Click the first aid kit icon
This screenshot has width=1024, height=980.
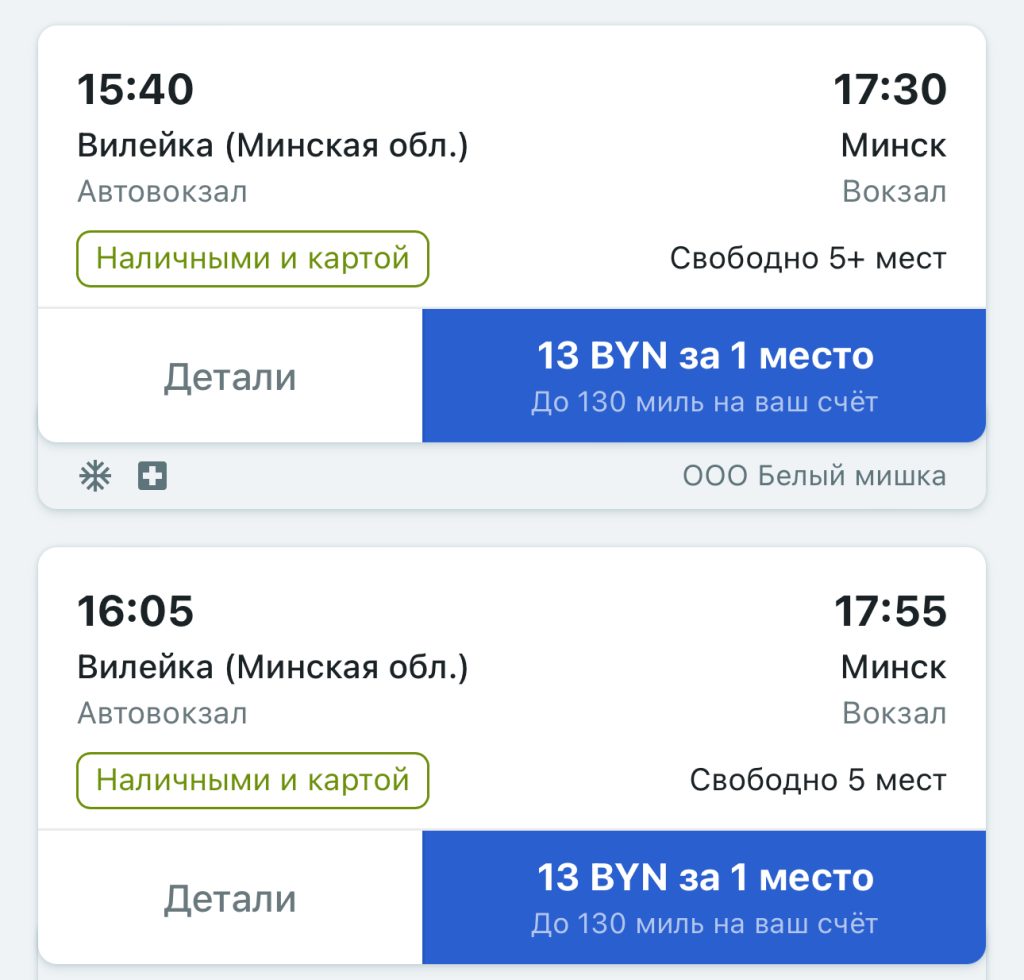[x=152, y=477]
